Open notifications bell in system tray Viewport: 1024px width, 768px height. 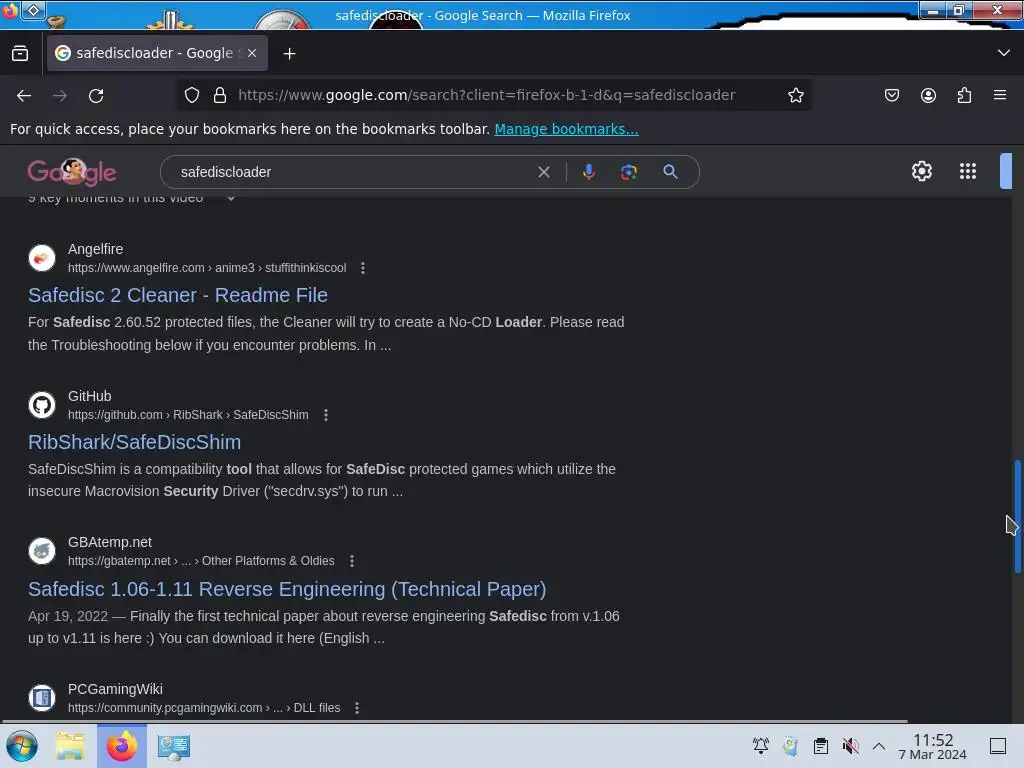tap(760, 746)
